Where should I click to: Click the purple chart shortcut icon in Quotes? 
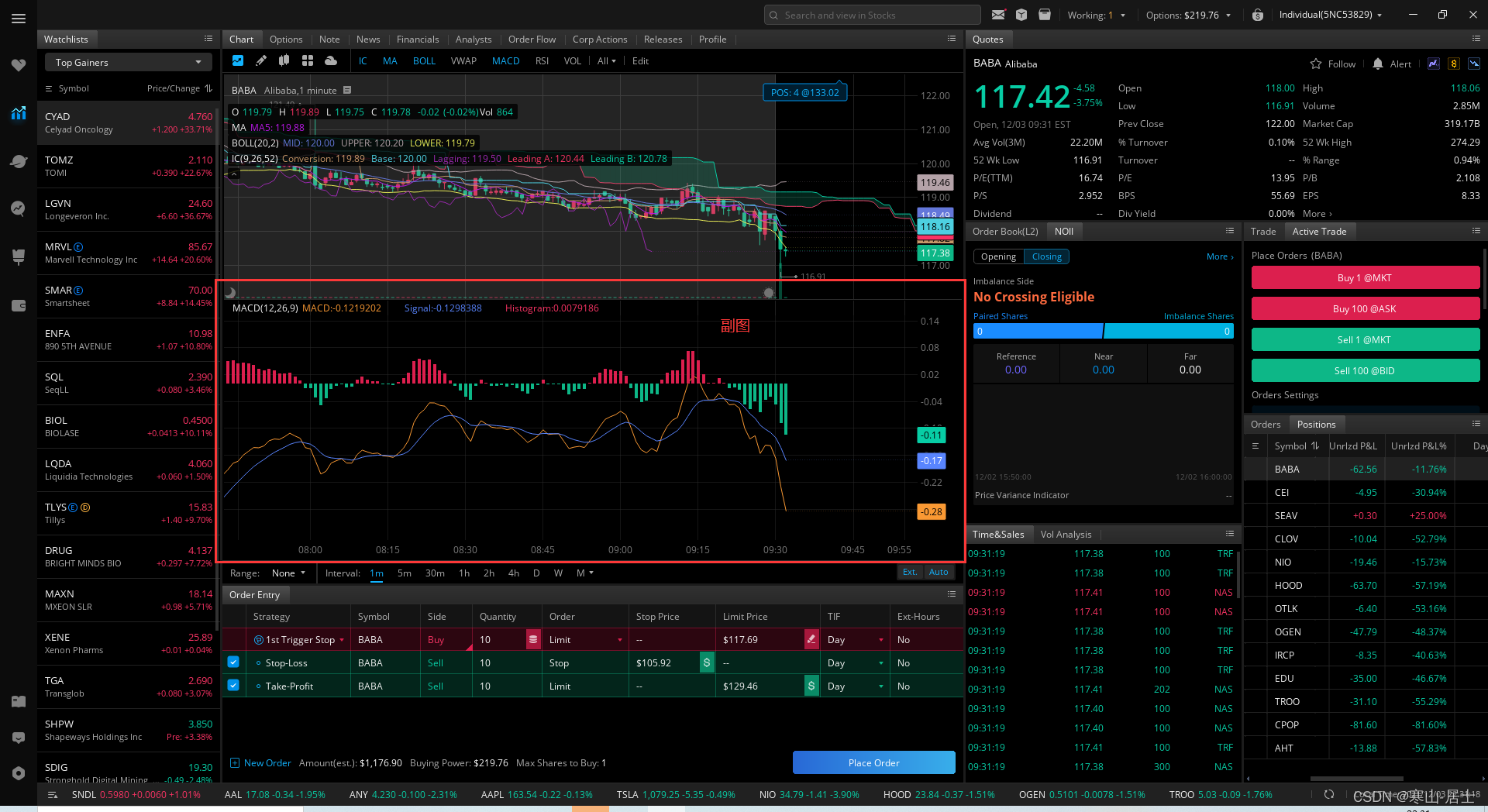tap(1434, 64)
